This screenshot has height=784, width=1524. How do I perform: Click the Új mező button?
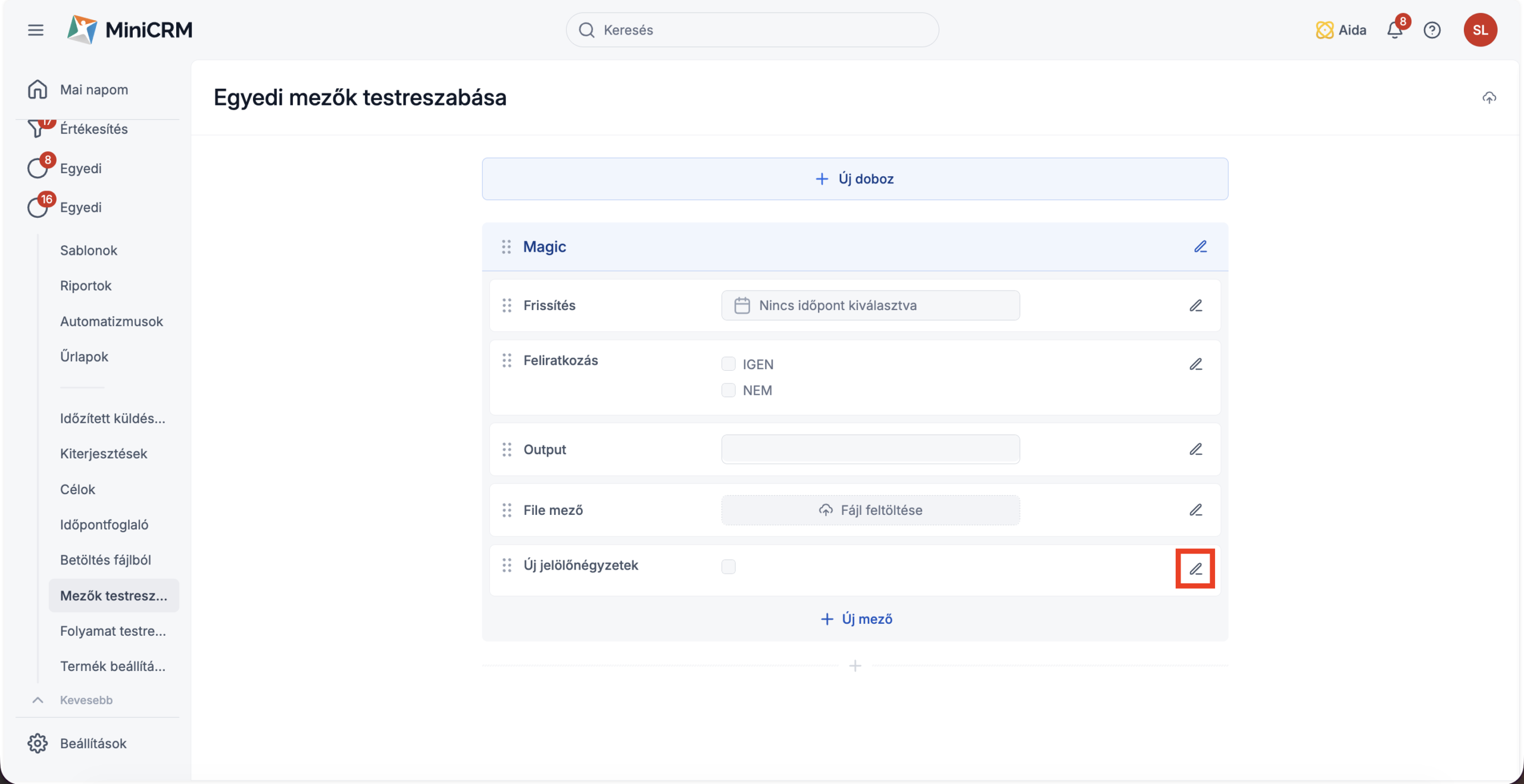coord(856,619)
